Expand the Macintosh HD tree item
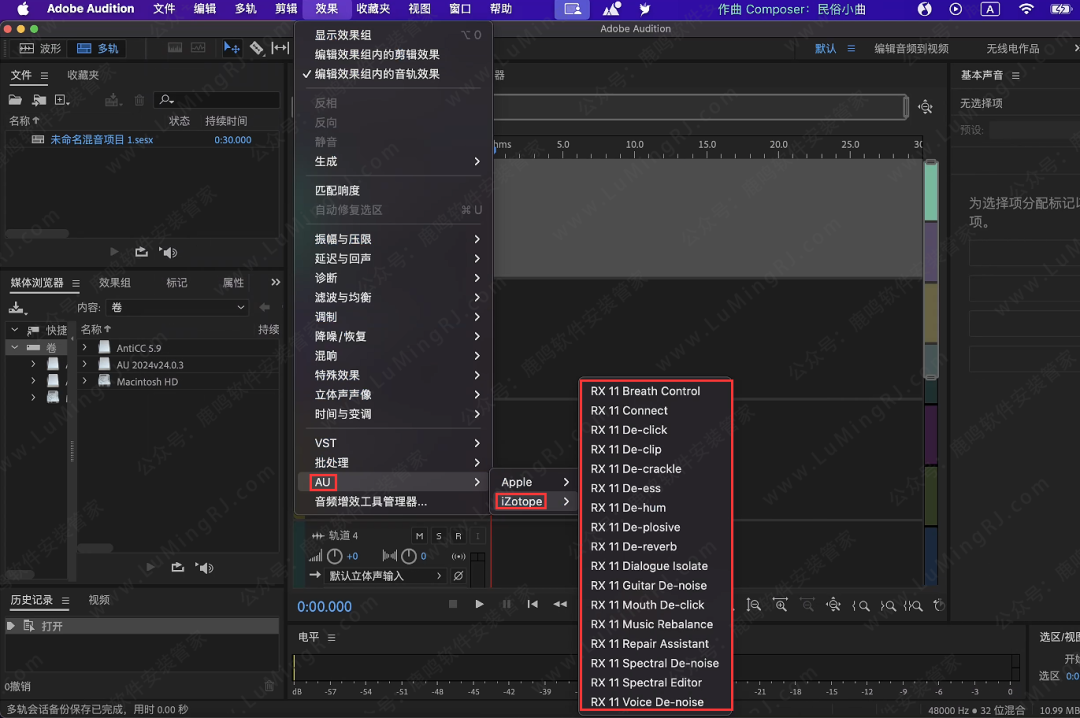The image size is (1080, 718). point(86,382)
